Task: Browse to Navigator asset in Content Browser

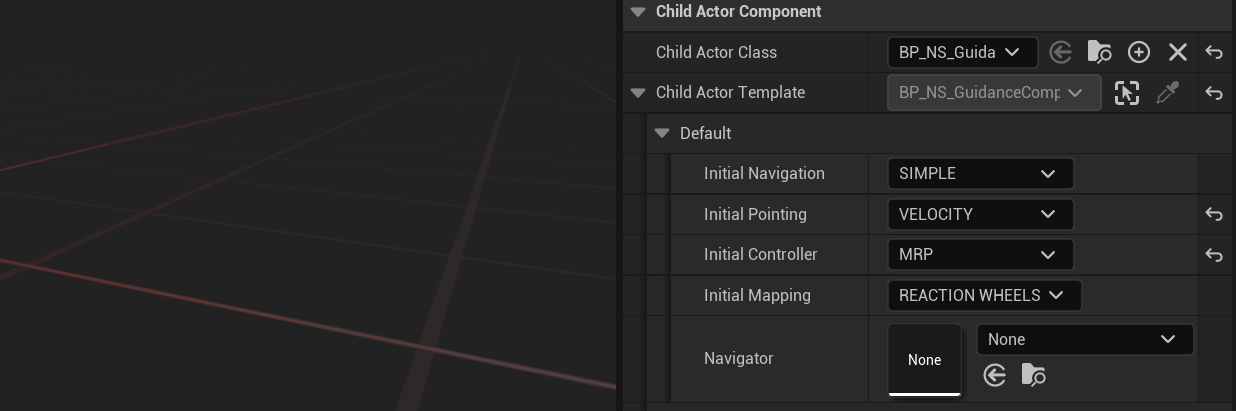Action: point(1034,375)
